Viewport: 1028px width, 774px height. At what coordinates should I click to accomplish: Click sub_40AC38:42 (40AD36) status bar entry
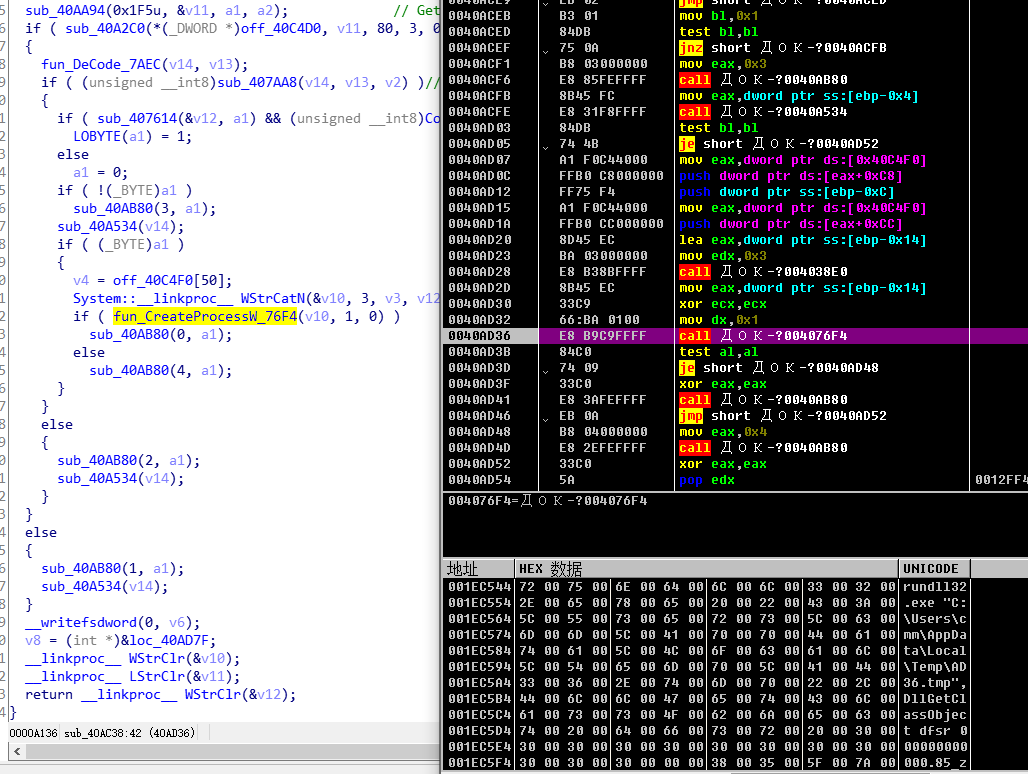click(x=130, y=733)
